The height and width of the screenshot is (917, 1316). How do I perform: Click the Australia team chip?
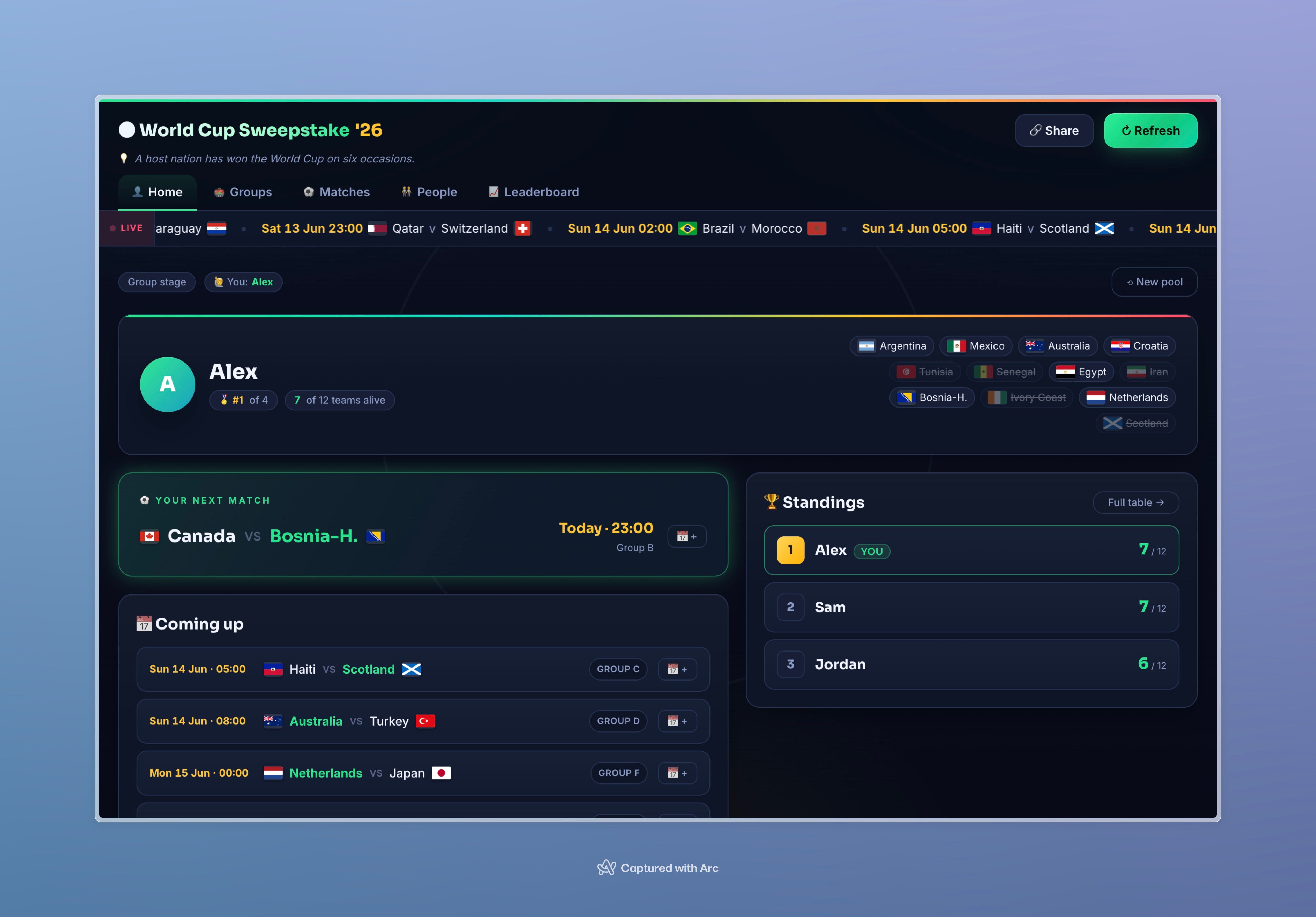1058,346
